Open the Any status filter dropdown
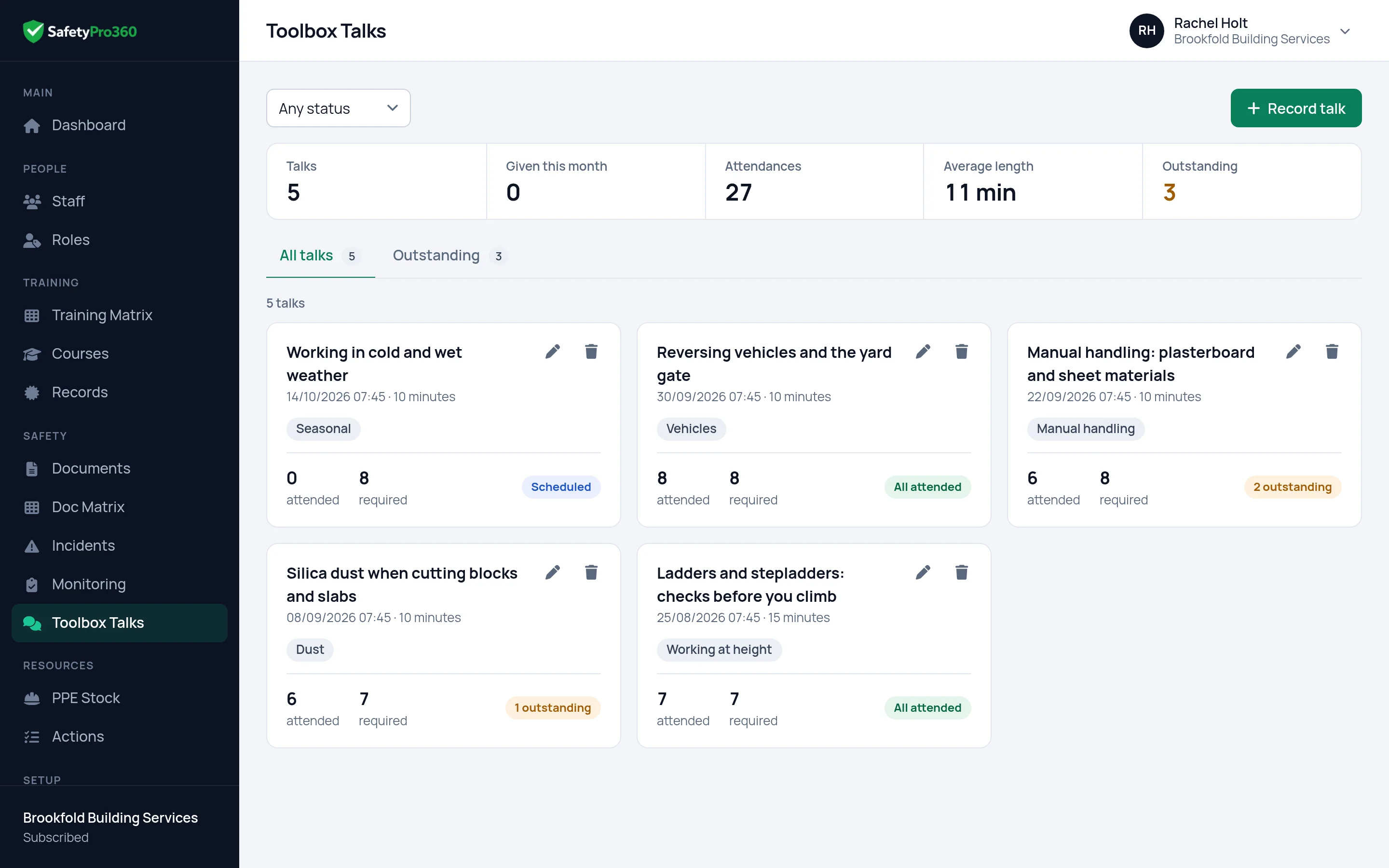 tap(338, 108)
